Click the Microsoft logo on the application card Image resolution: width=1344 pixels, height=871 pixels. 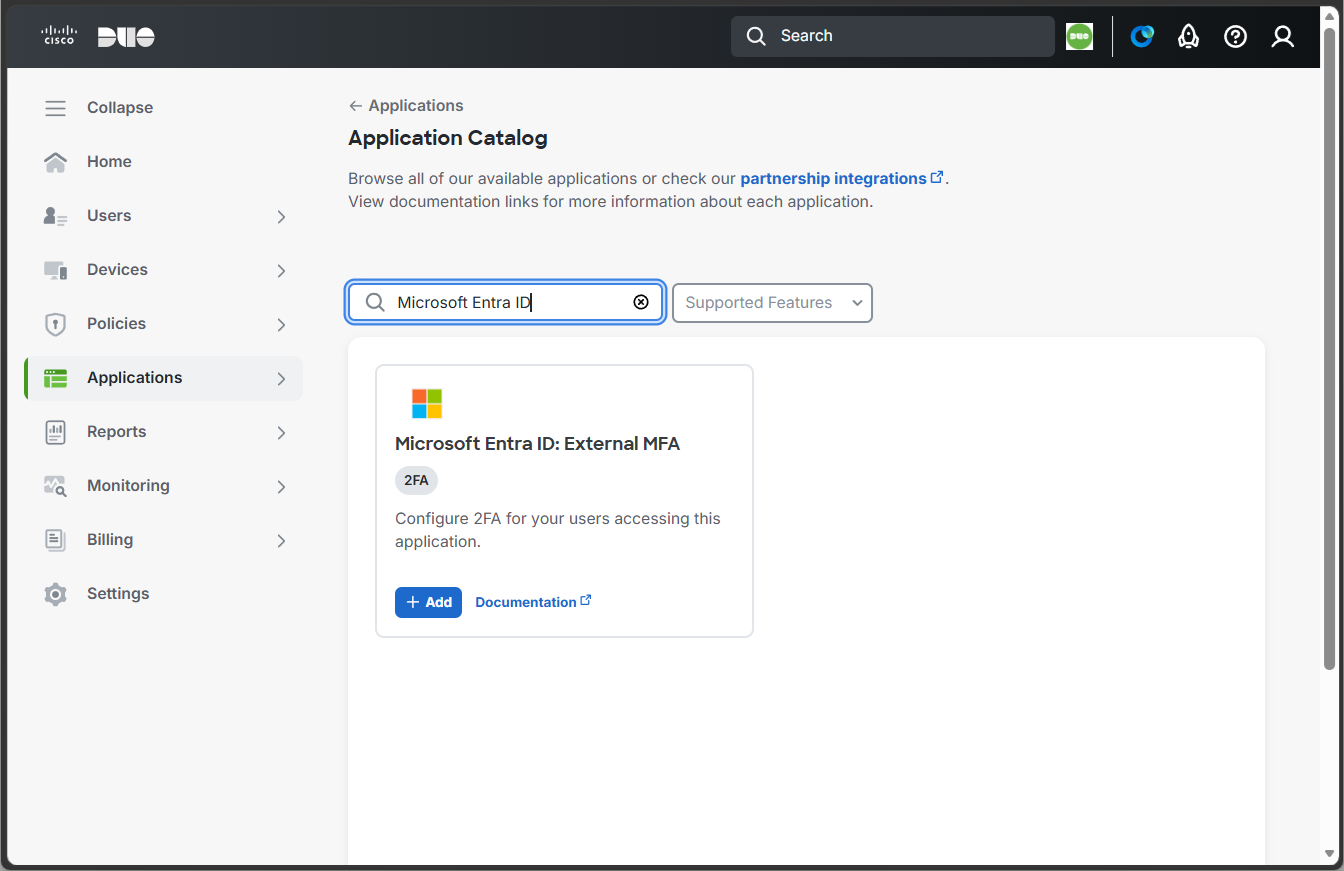(427, 404)
